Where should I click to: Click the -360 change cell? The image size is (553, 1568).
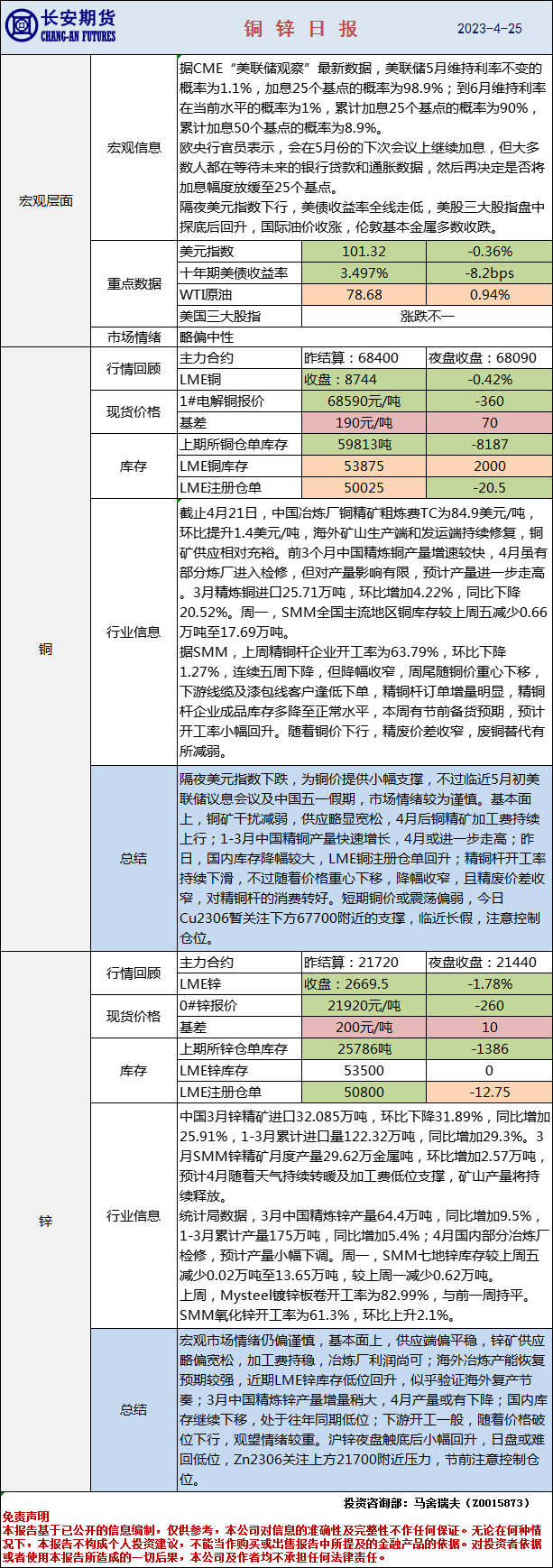[490, 401]
